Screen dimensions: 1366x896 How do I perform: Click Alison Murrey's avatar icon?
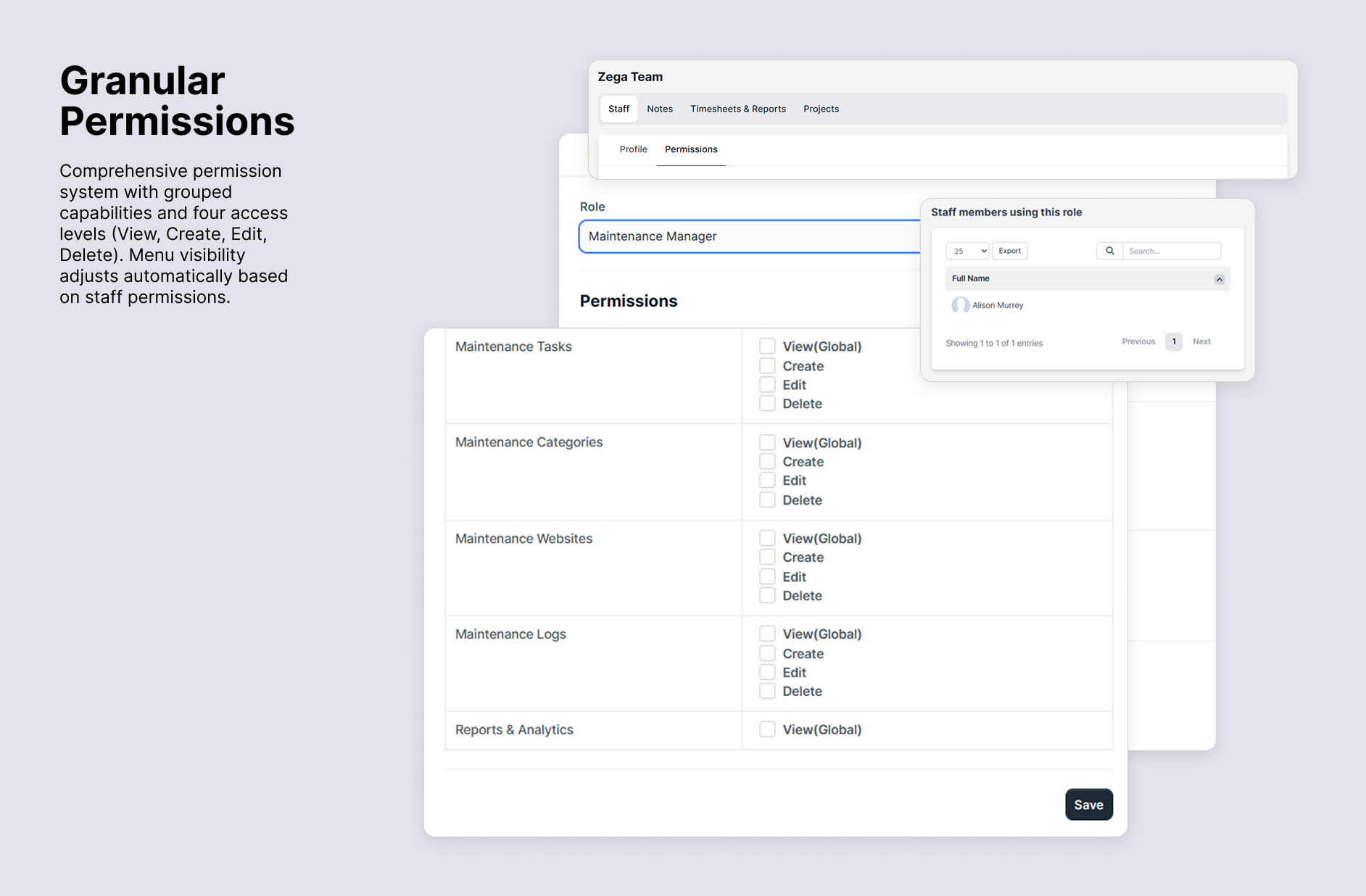960,304
